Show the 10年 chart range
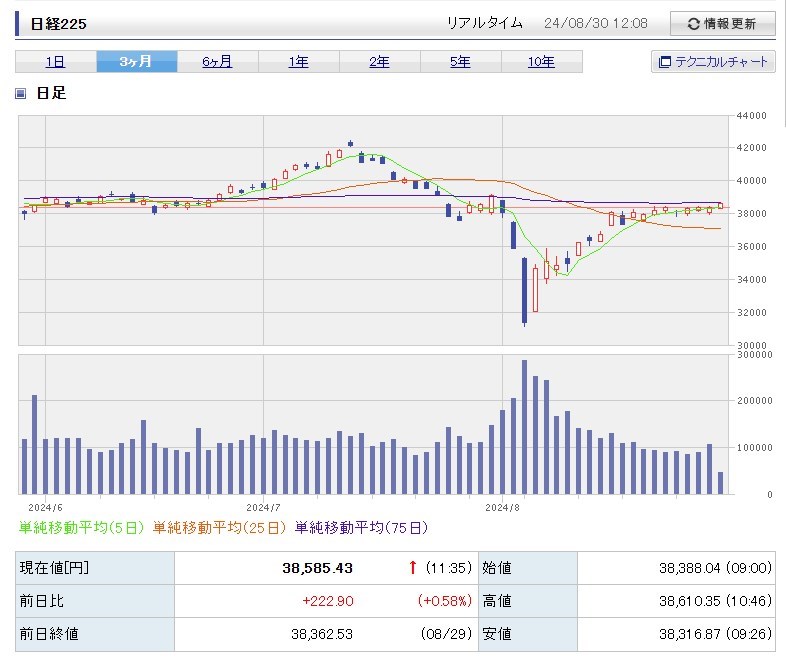 pyautogui.click(x=541, y=62)
